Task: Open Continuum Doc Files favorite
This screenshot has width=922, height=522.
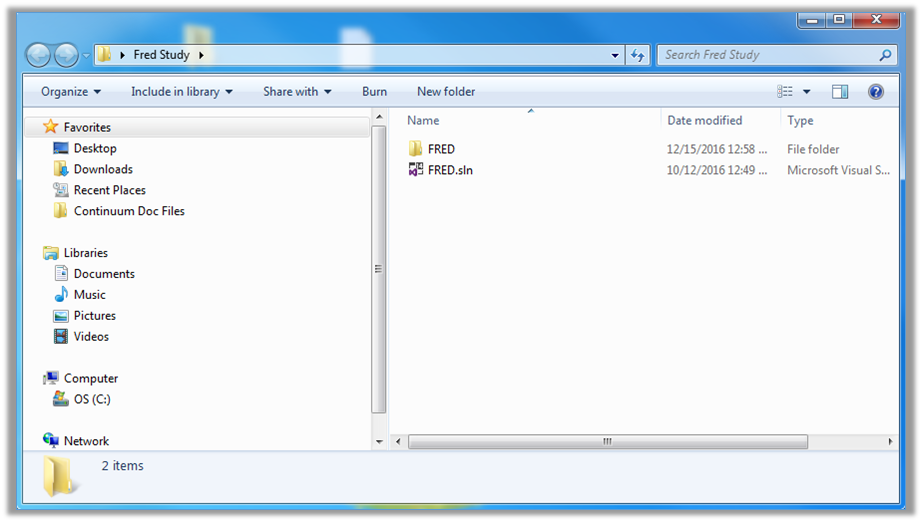Action: [129, 211]
